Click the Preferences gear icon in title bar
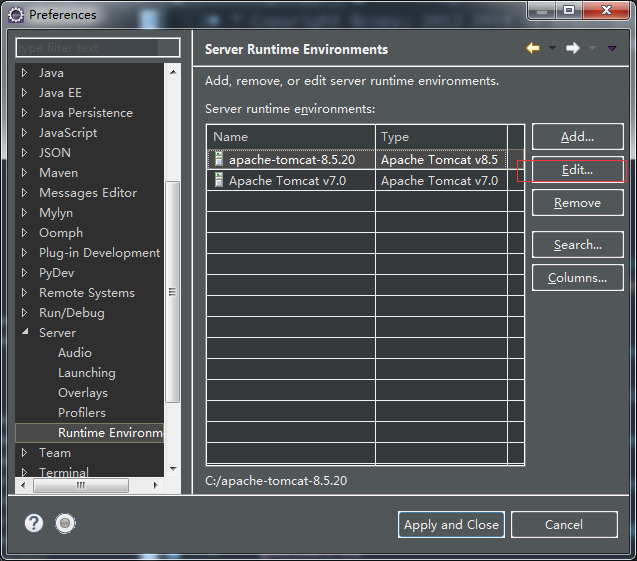The height and width of the screenshot is (561, 637). click(x=16, y=15)
